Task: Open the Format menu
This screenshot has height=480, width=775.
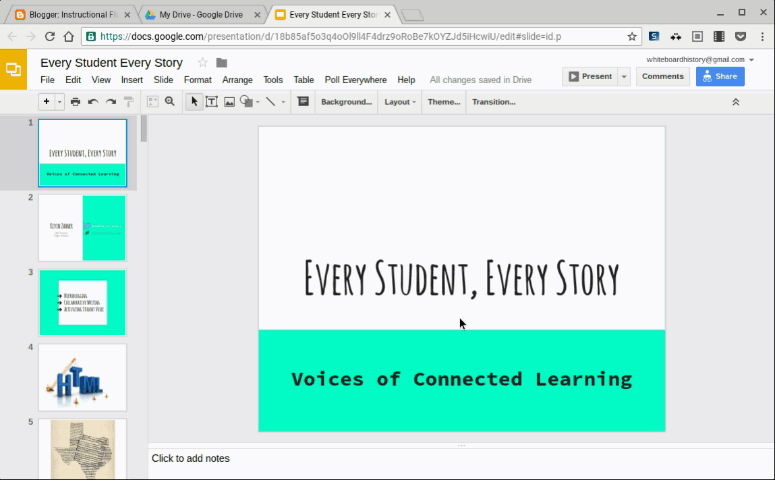Action: coord(198,80)
